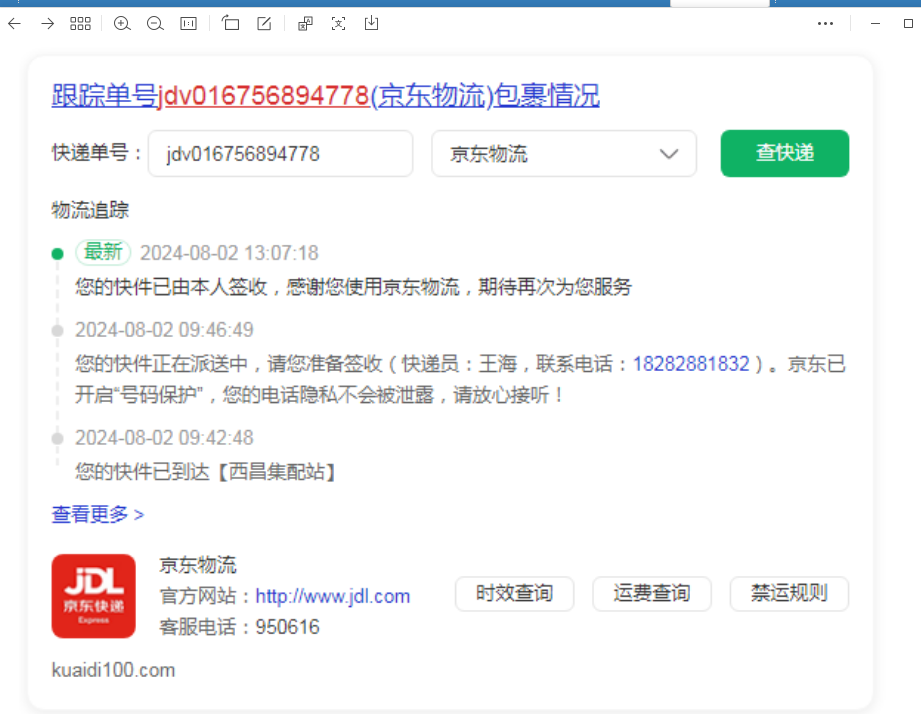Open more options three-dot menu
Screen dimensions: 921x714
[x=825, y=23]
